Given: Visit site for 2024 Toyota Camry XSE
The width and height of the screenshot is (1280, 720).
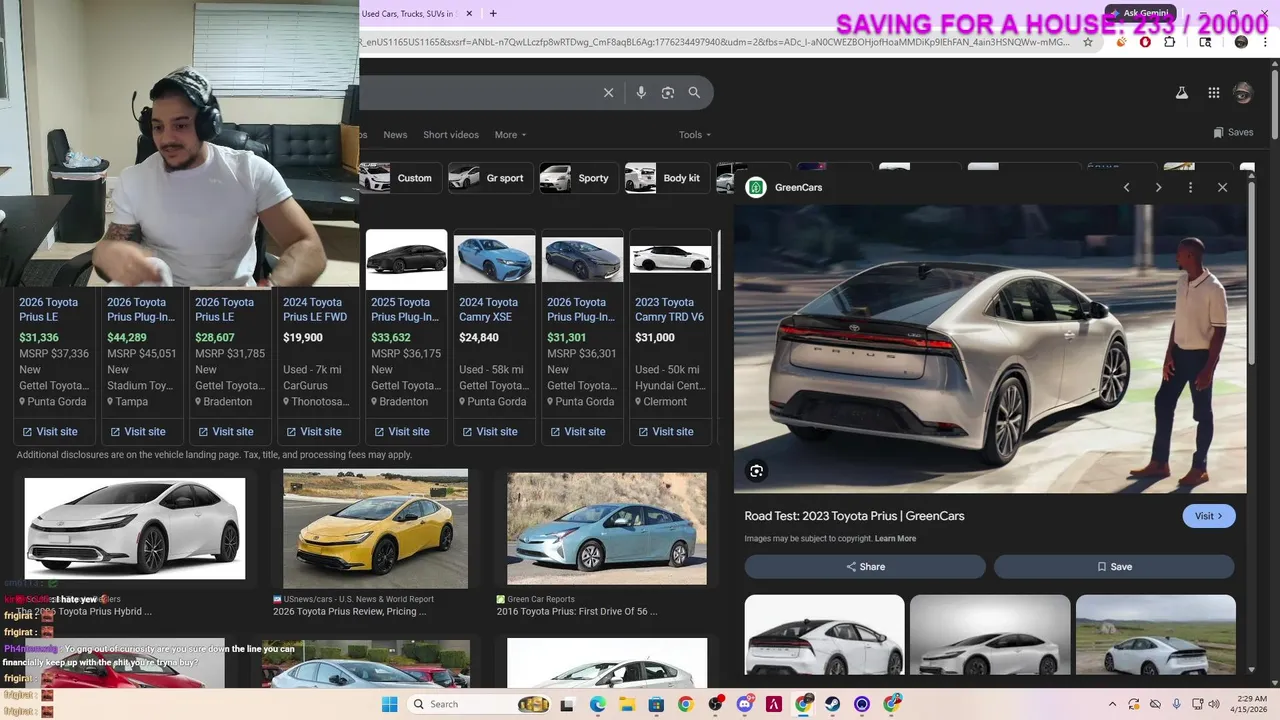Looking at the screenshot, I should (x=490, y=432).
